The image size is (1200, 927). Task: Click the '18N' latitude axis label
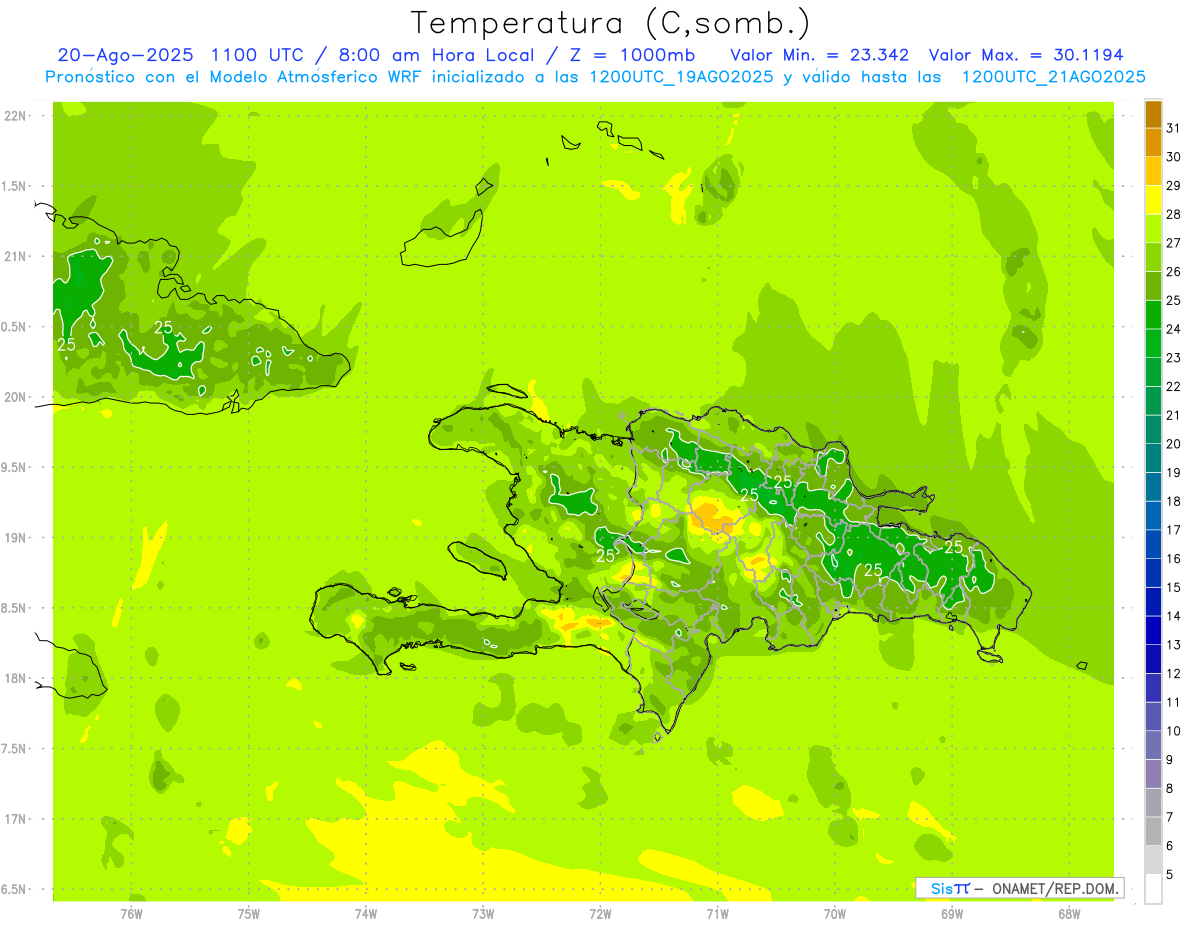17,679
